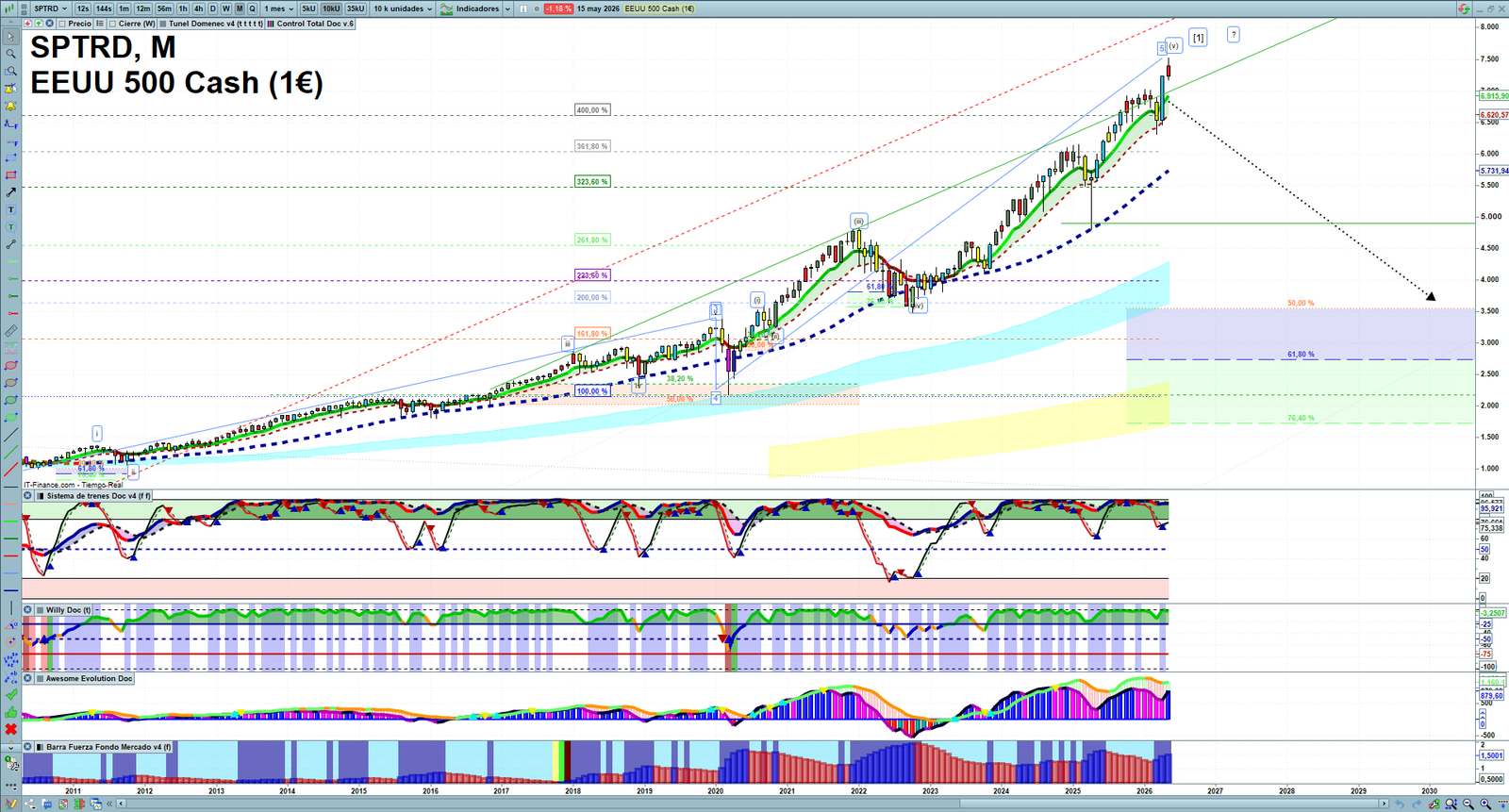
Task: Select the 144s timeframe
Action: click(104, 8)
